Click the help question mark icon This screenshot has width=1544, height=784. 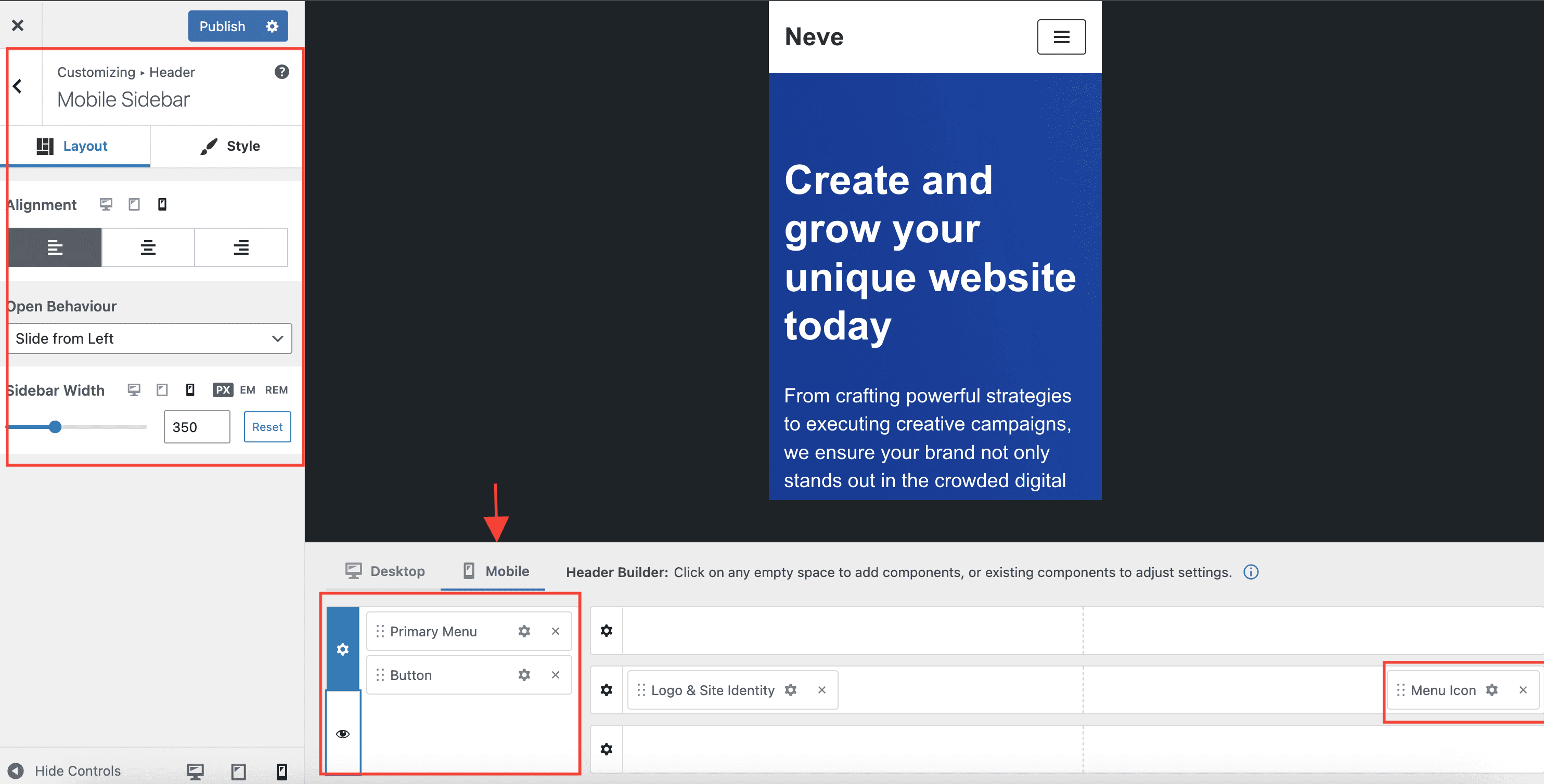tap(282, 72)
